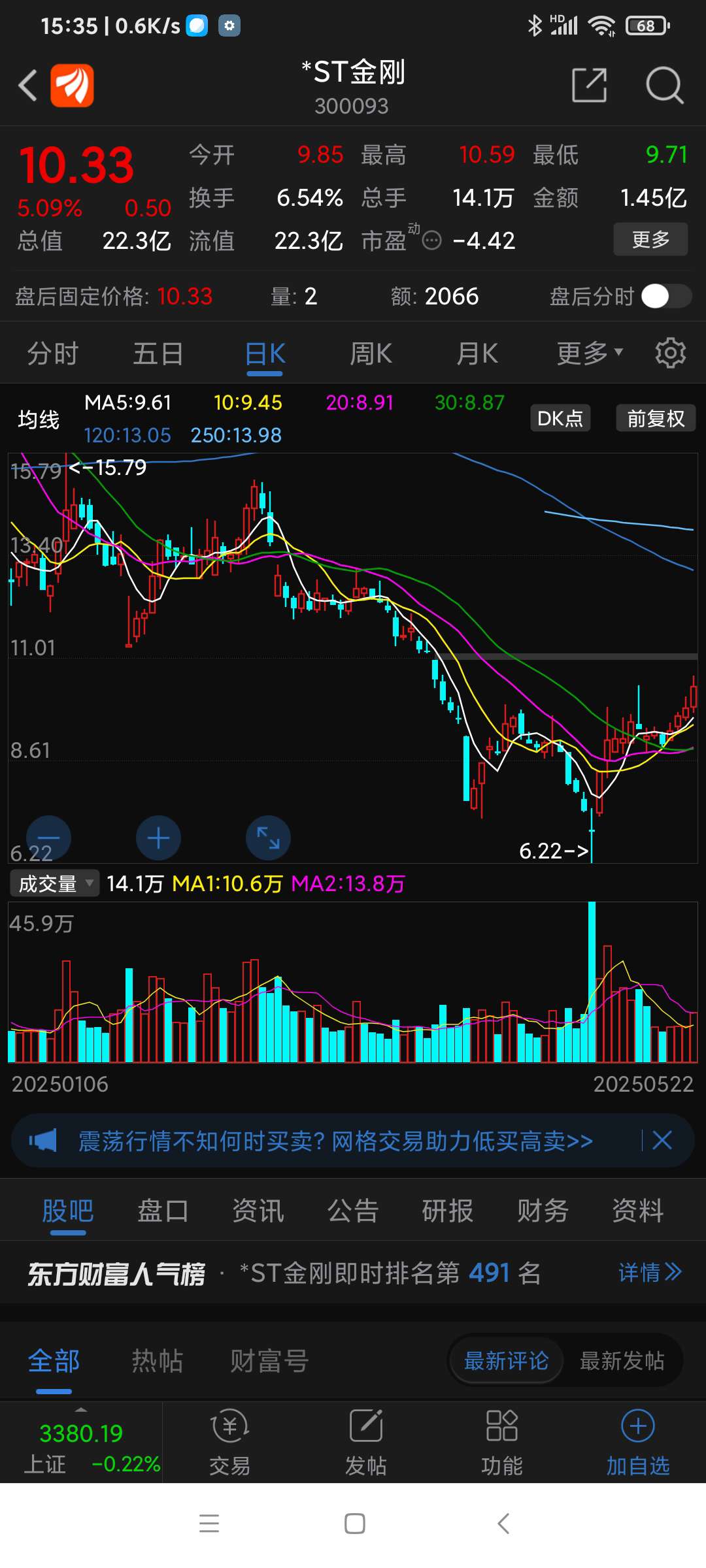Tap the 东方财富人气榜 logo
Screen dimensions: 706x1568
116,1273
